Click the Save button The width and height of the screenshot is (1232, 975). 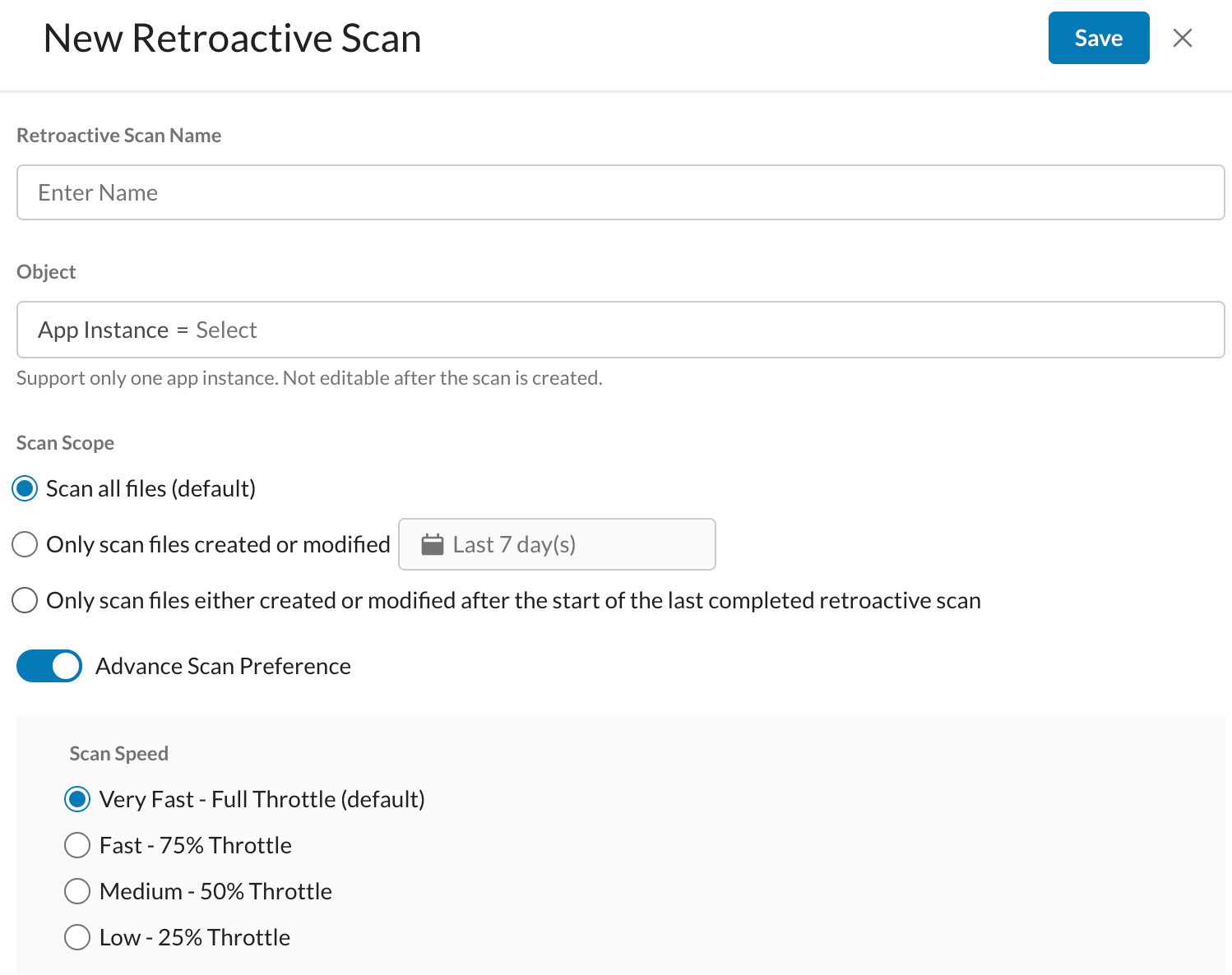[1098, 38]
